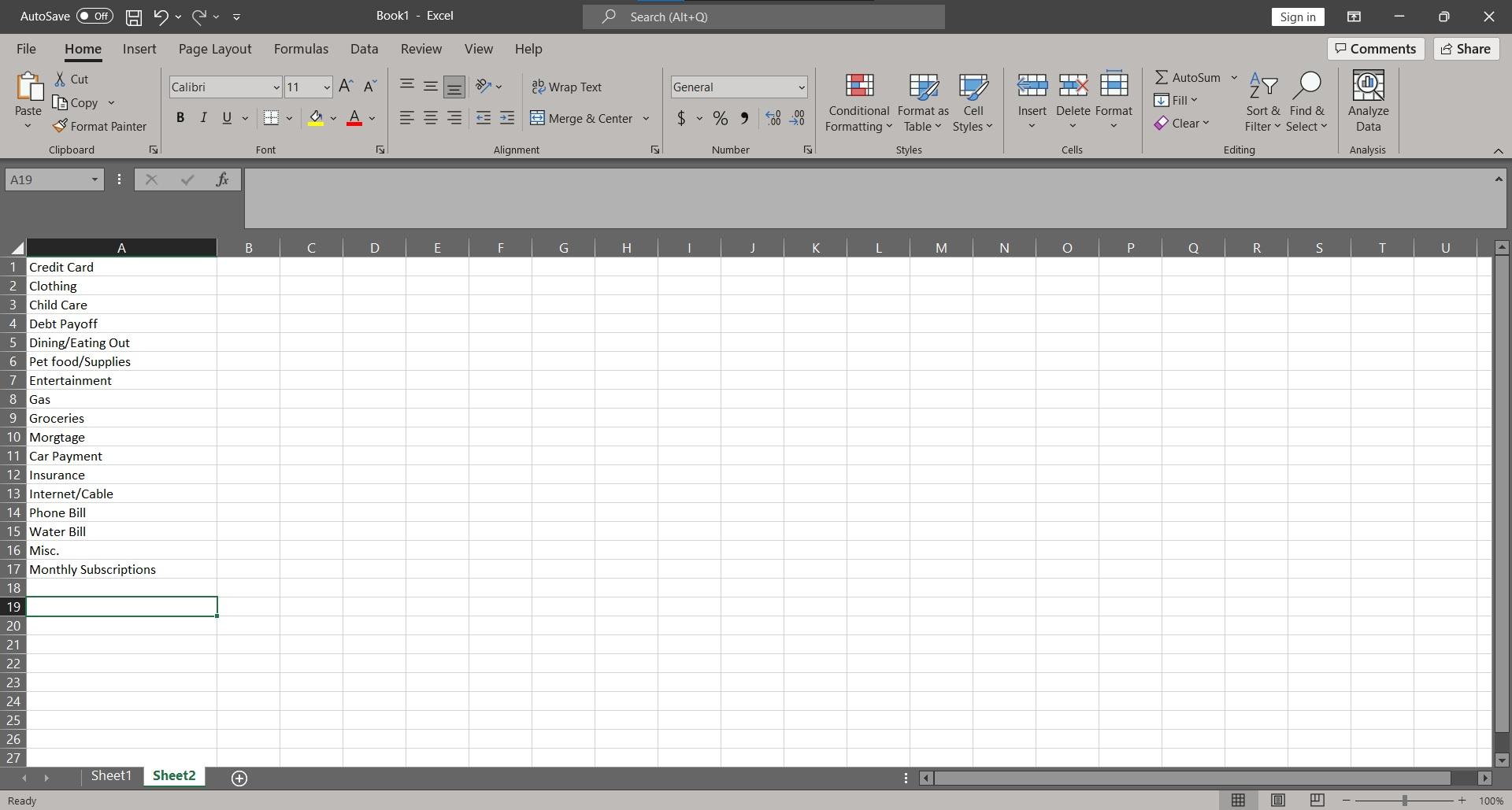Open Cell Styles gallery icon
The image size is (1512, 810).
(973, 85)
